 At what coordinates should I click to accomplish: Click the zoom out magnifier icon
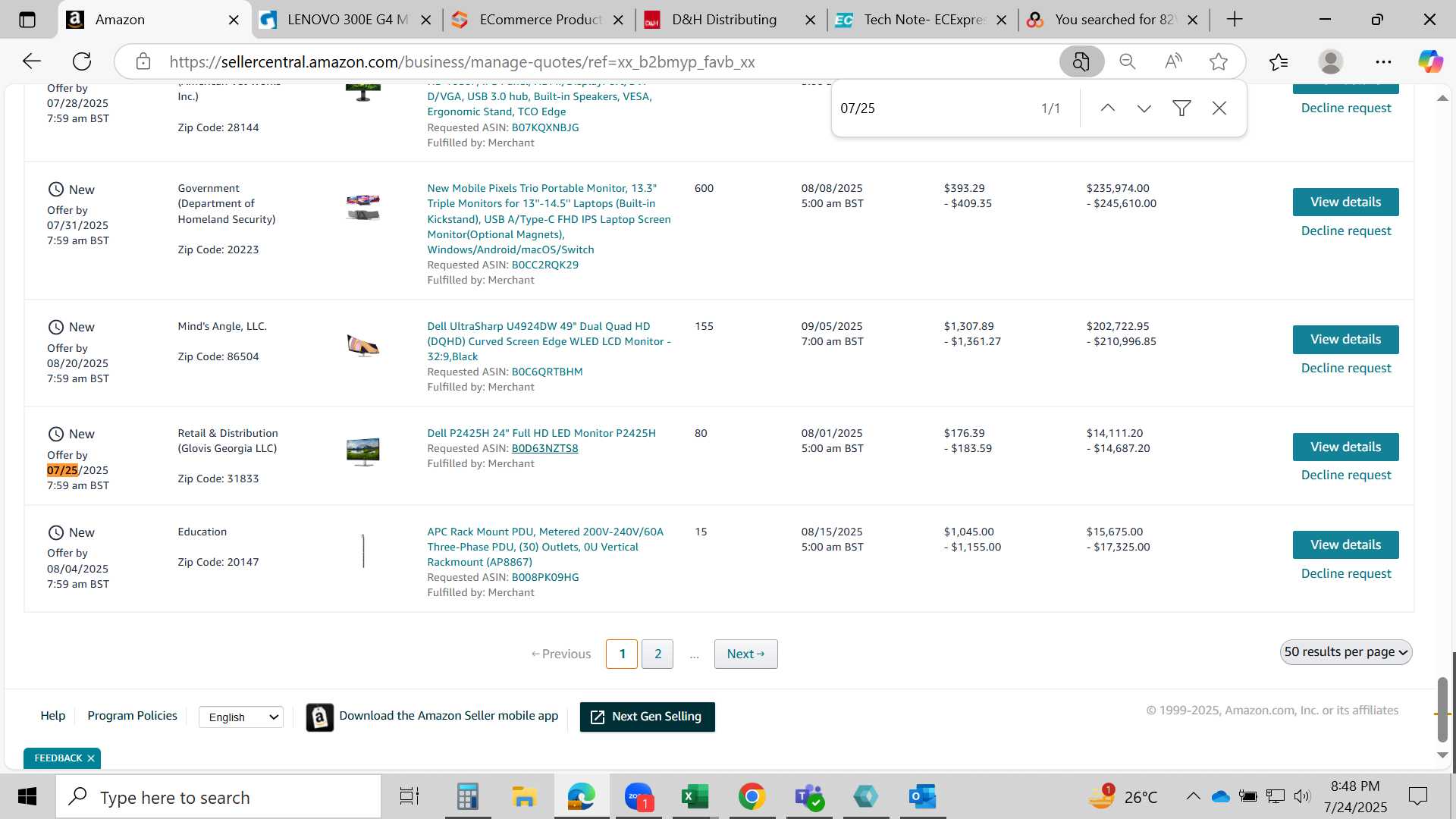[1128, 61]
